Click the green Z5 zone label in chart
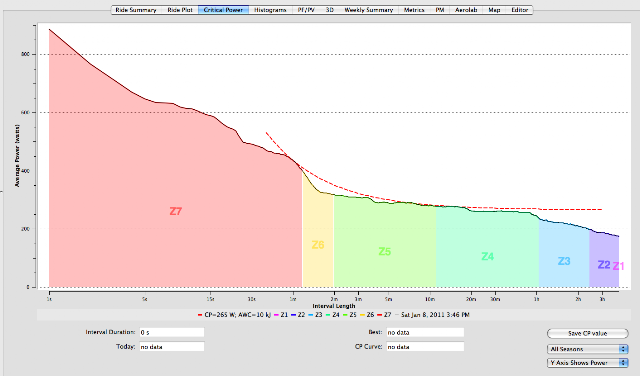The image size is (640, 376). [385, 251]
